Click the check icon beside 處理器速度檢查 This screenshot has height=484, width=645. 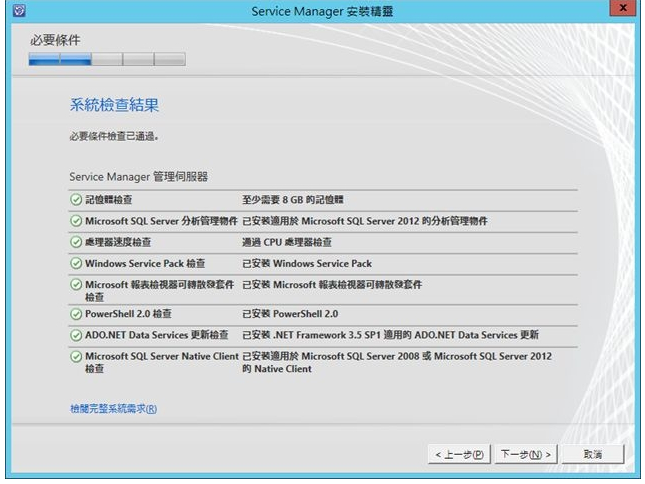tap(76, 242)
